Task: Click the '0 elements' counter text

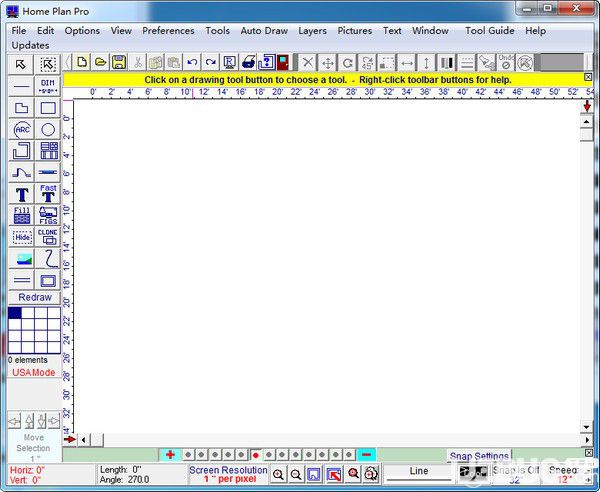Action: pos(28,360)
